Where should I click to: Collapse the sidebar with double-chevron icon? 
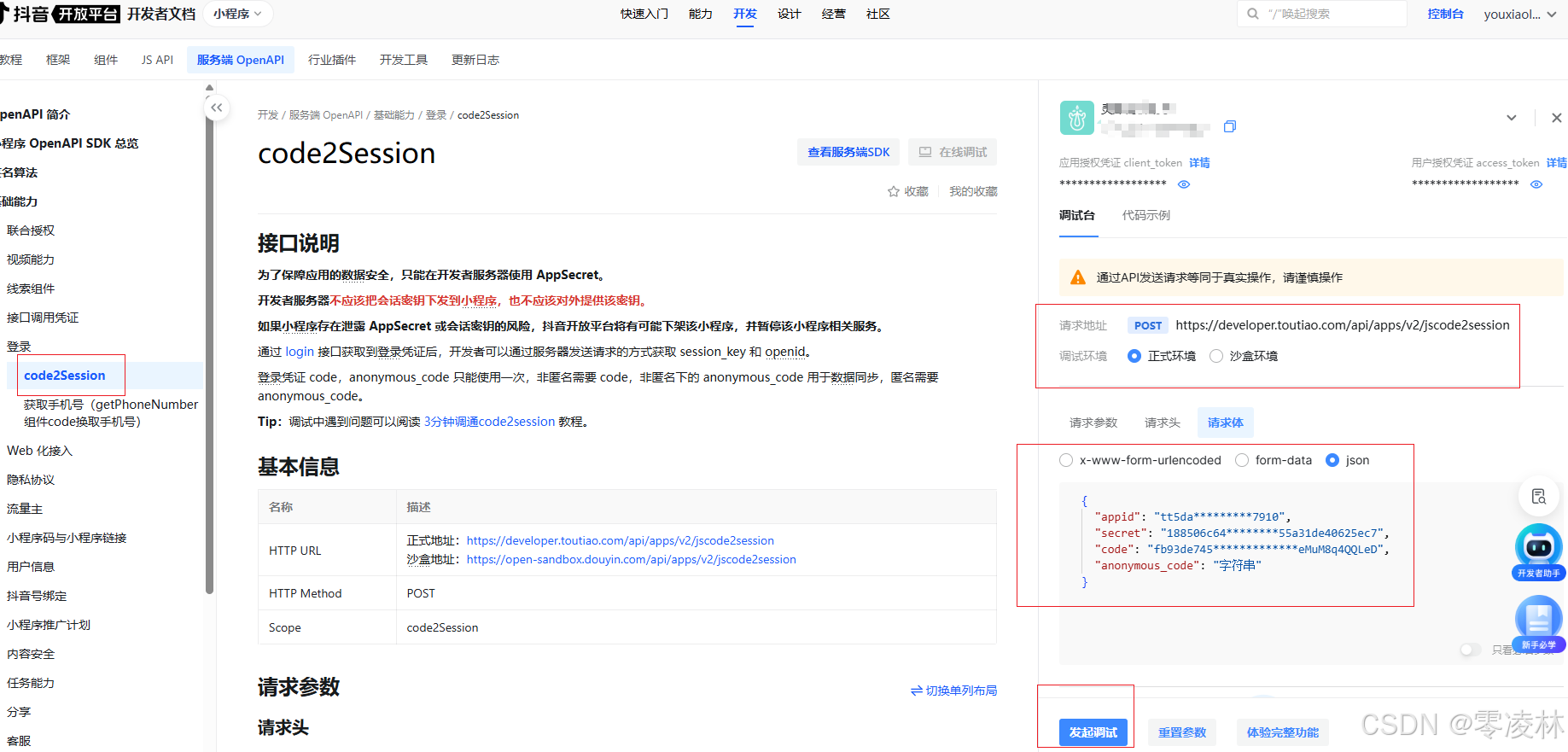[217, 108]
